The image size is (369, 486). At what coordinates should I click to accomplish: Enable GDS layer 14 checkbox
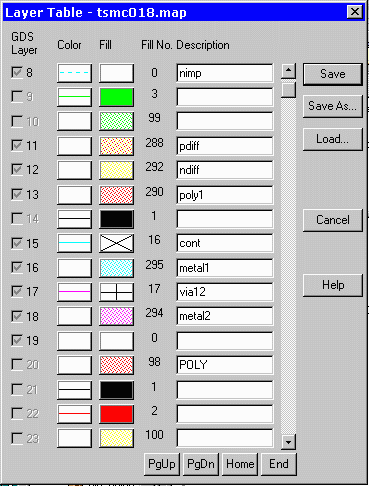click(x=17, y=219)
